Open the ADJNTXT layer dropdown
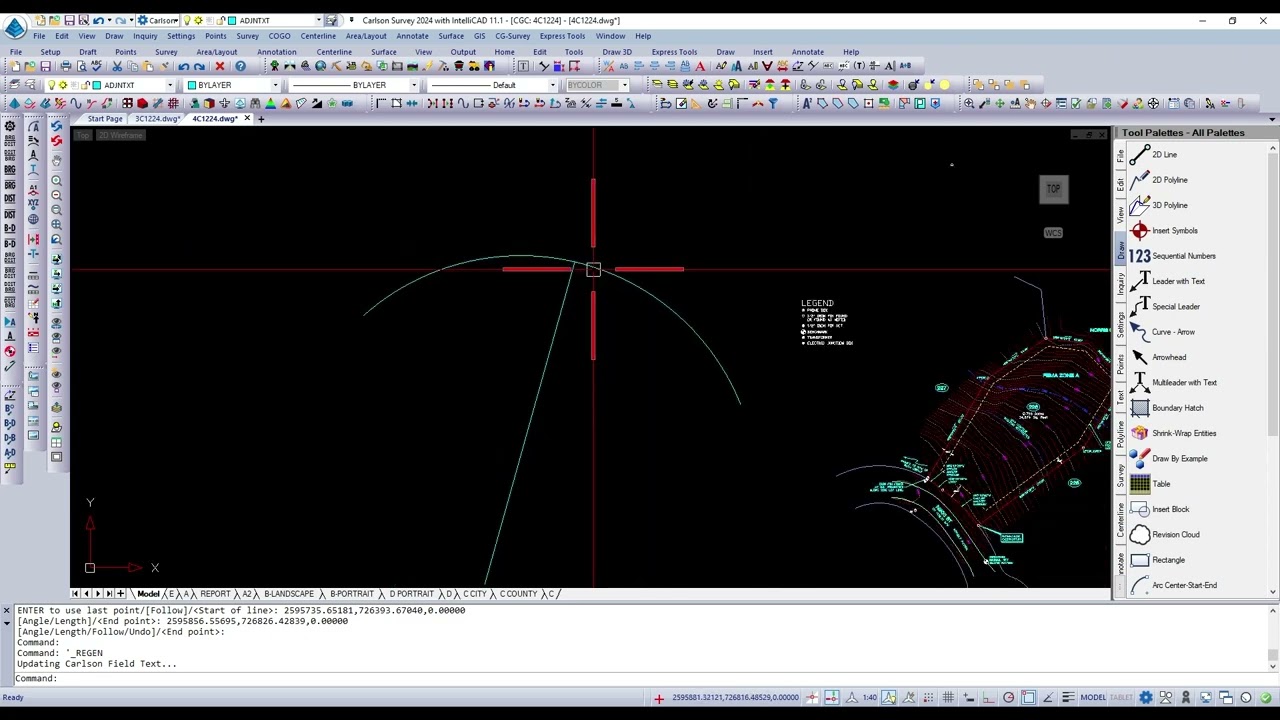The height and width of the screenshot is (720, 1280). (170, 85)
